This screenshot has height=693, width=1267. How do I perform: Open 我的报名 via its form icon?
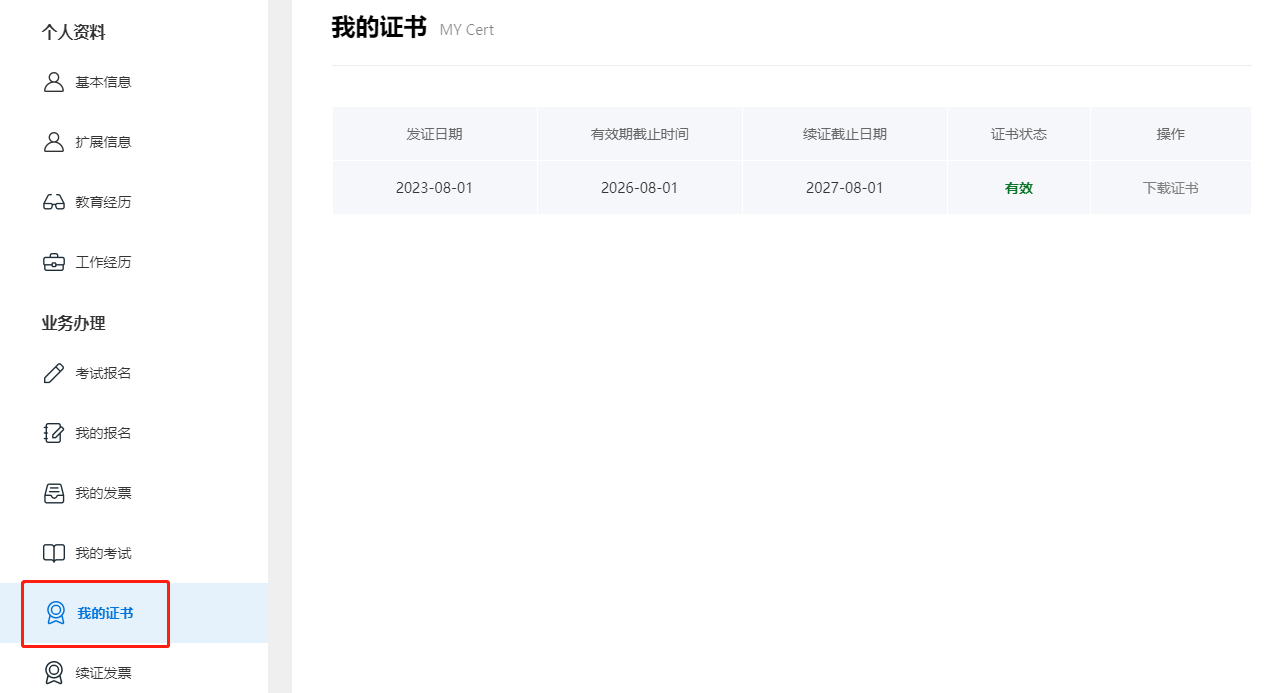click(53, 432)
